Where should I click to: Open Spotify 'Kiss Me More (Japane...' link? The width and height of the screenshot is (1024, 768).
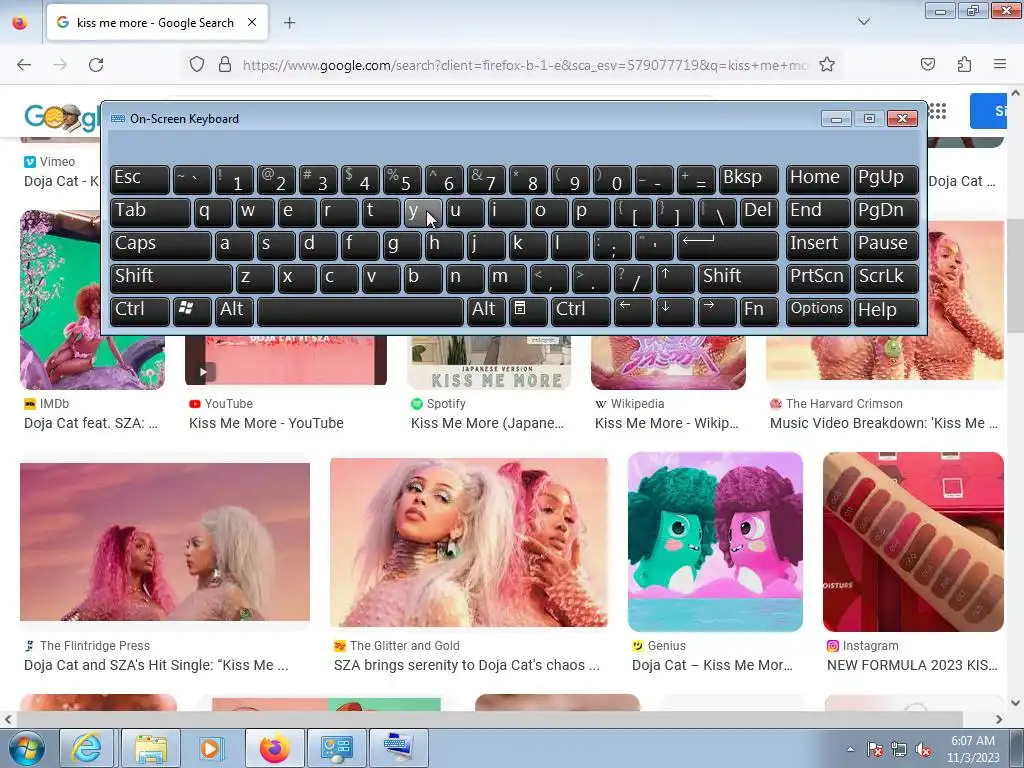[x=487, y=423]
